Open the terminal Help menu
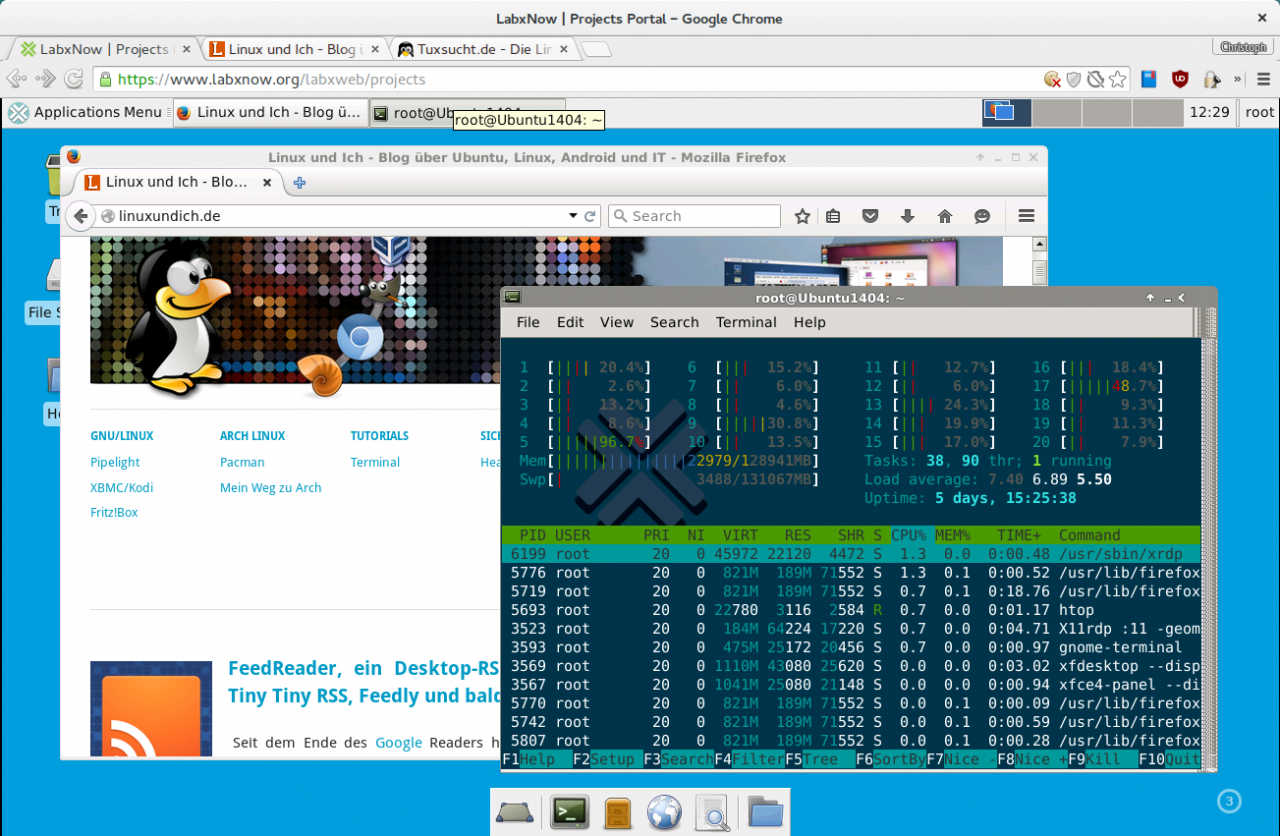The width and height of the screenshot is (1280, 836). 810,322
